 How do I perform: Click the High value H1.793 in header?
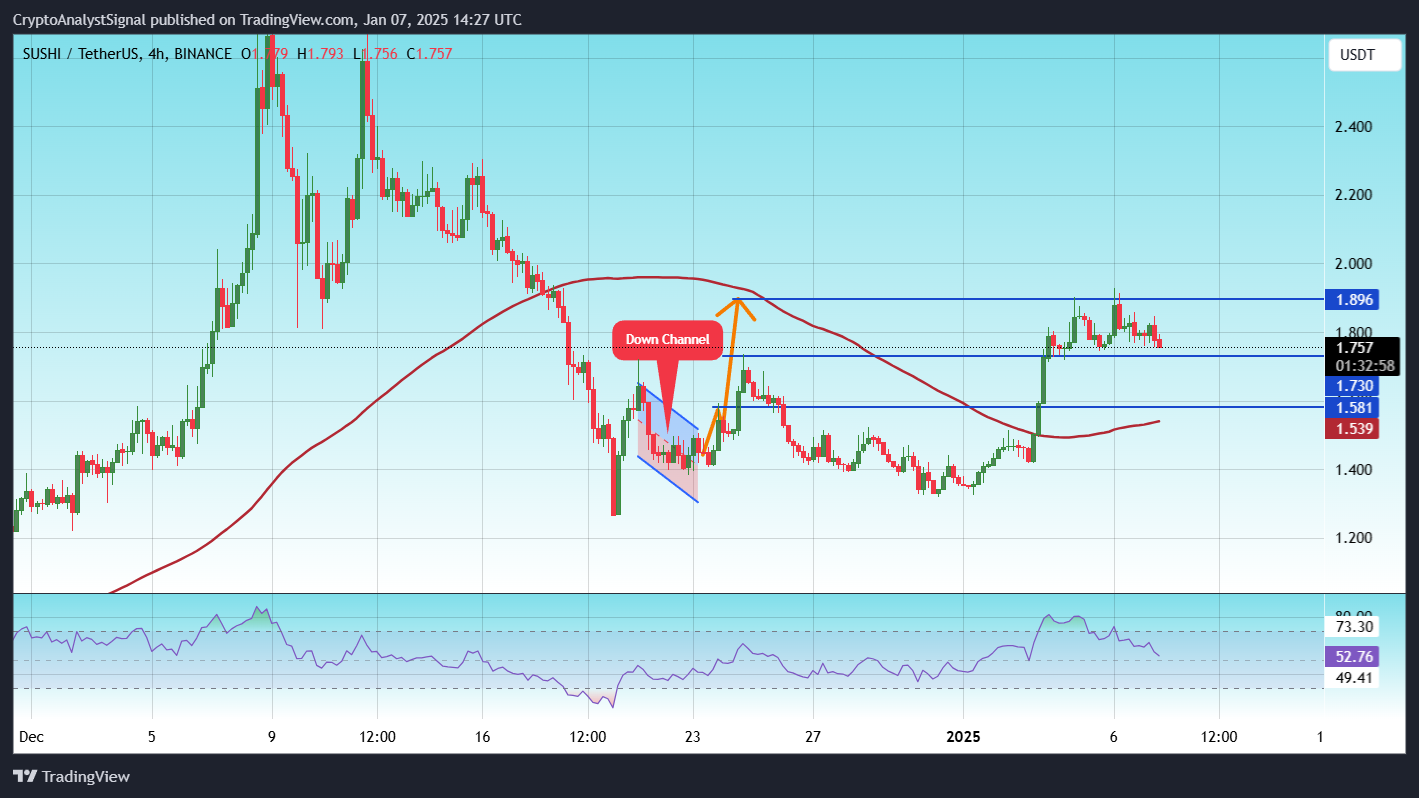(320, 53)
